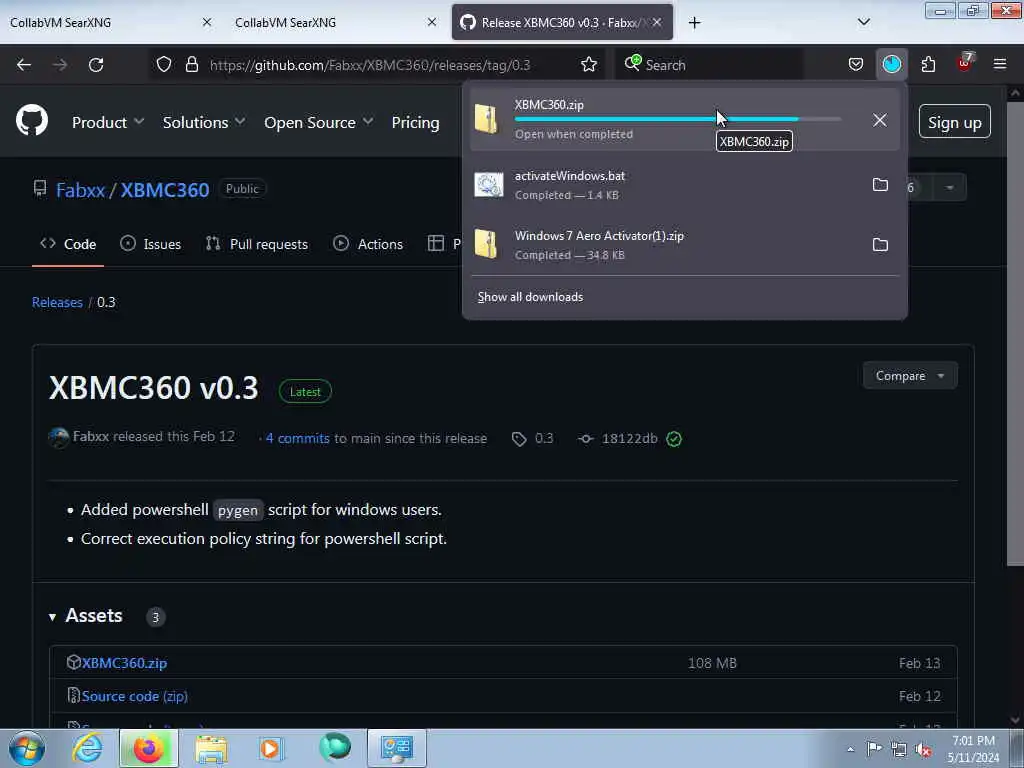Toggle the Firefox downloads panel button
Screen dimensions: 1024x768
click(891, 64)
